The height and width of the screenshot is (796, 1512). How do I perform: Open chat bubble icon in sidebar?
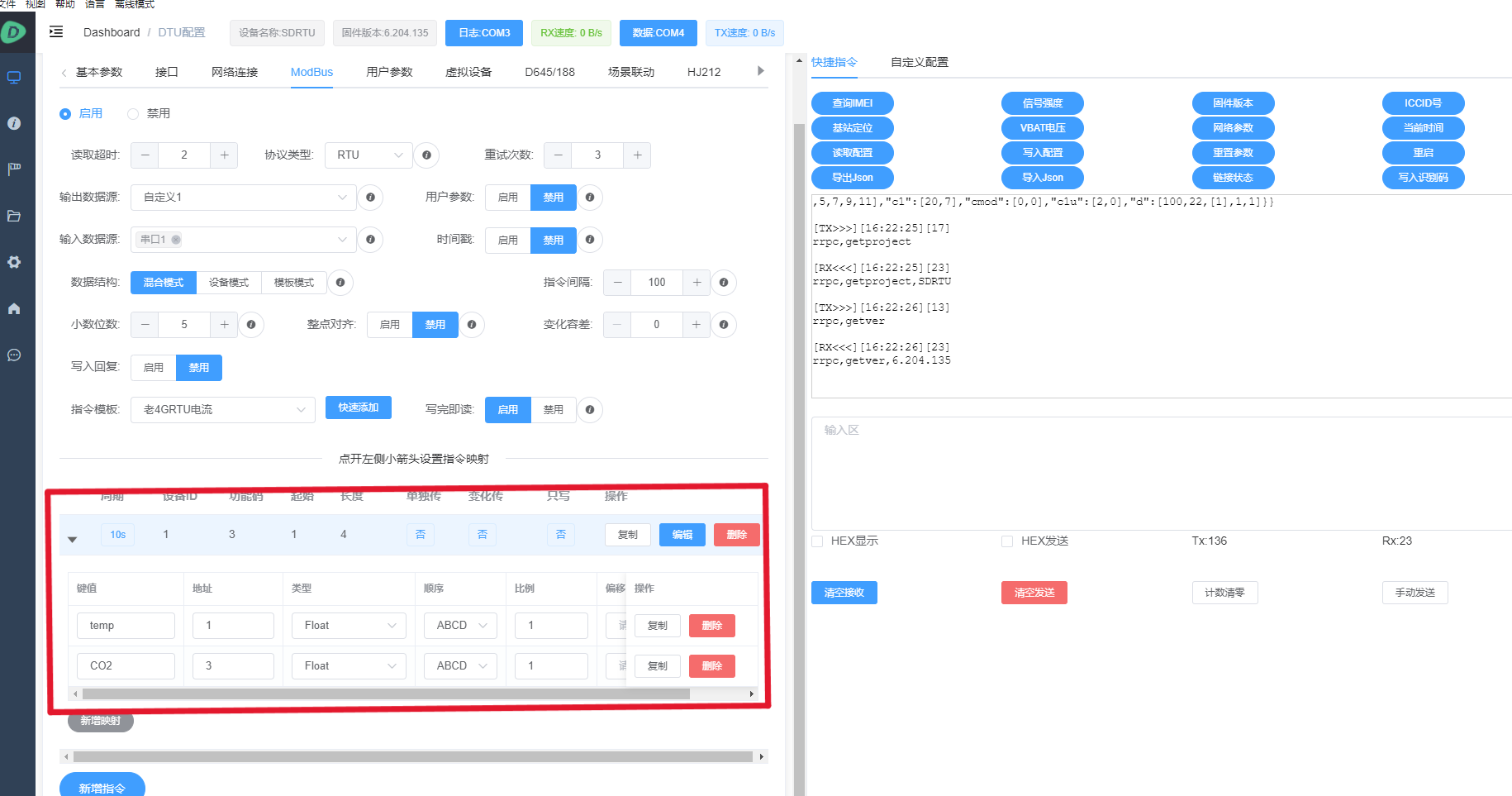(x=14, y=355)
